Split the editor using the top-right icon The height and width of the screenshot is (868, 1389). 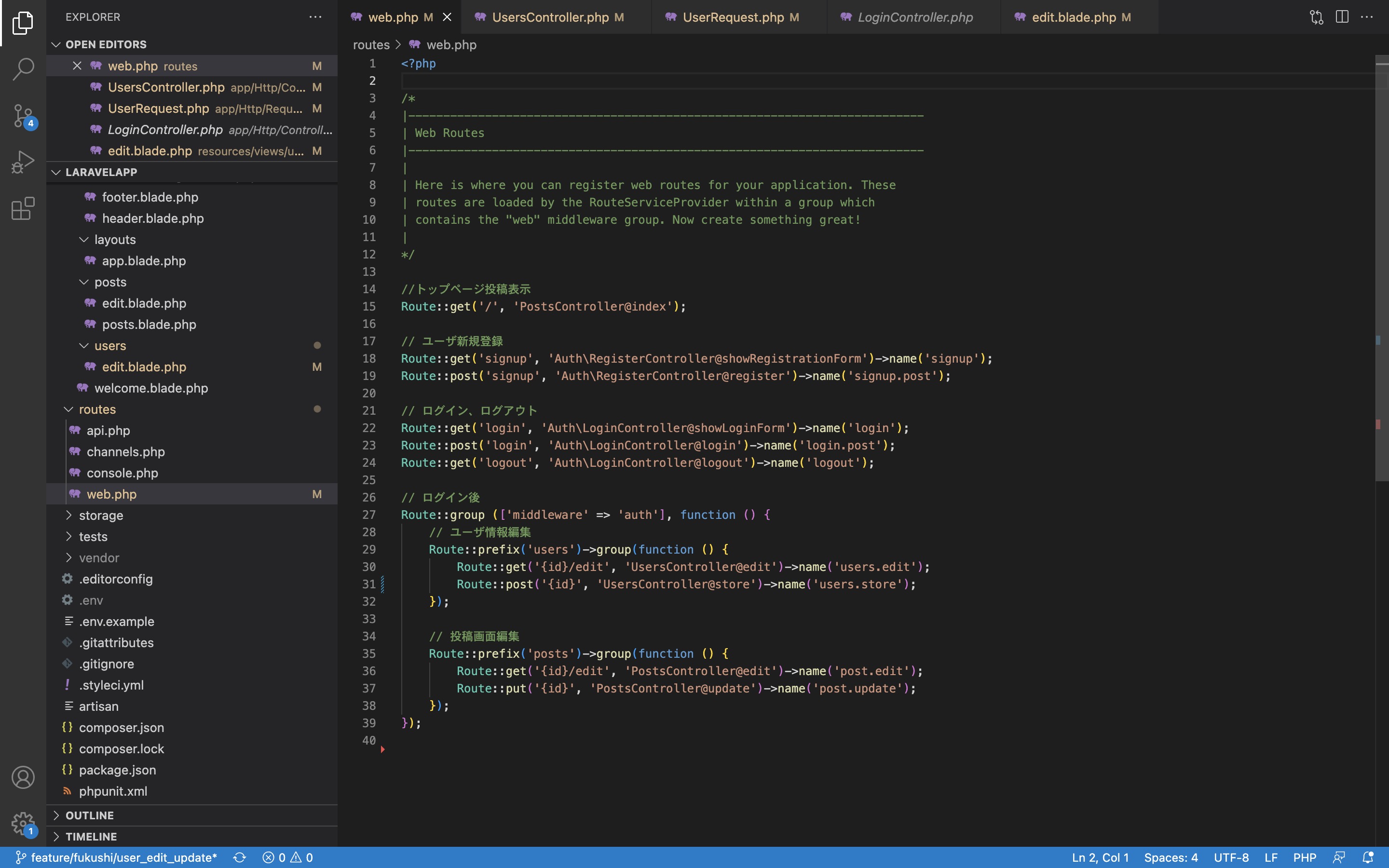coord(1342,17)
